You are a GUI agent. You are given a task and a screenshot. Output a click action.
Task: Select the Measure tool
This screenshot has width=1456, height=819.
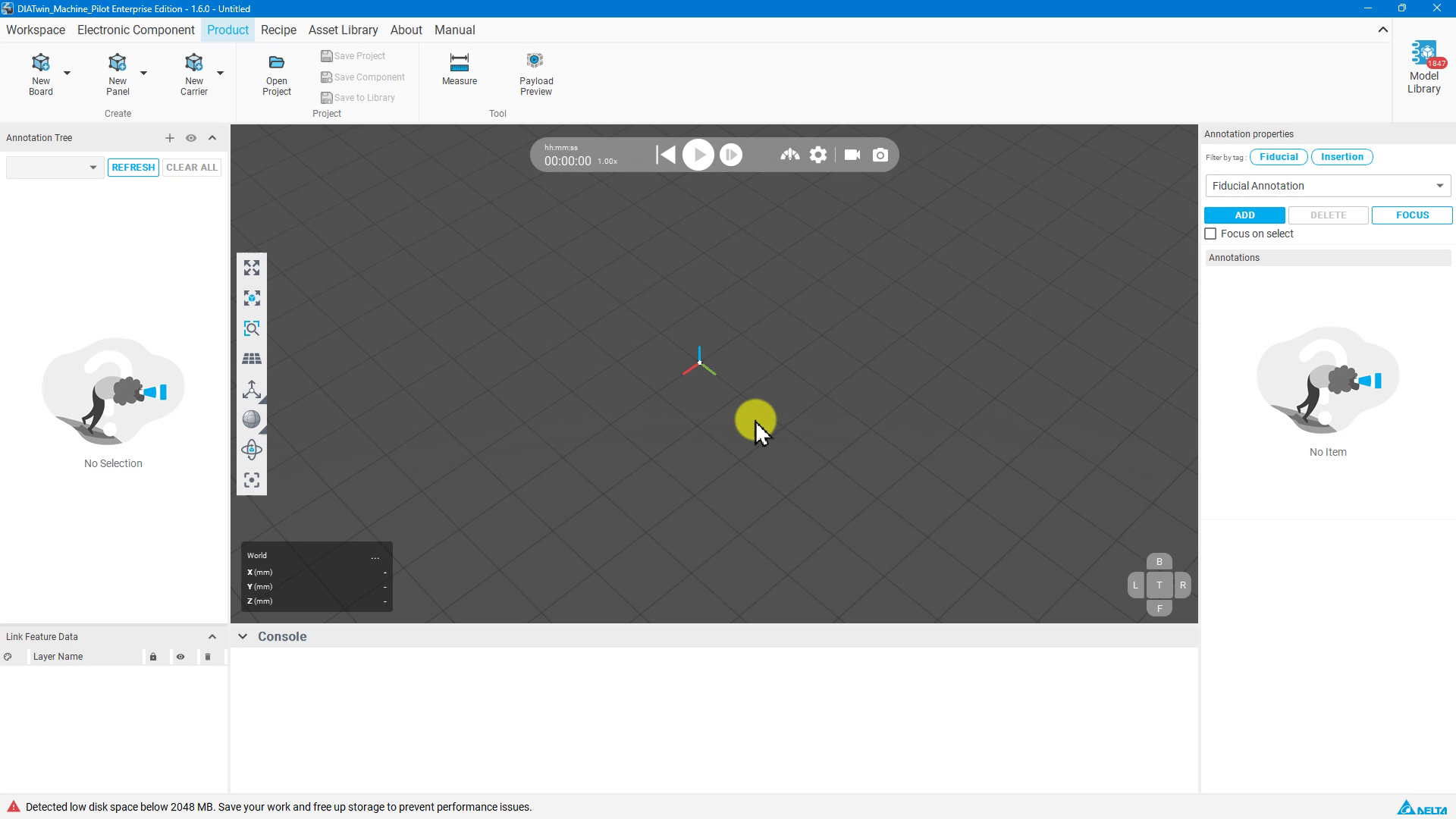(460, 69)
